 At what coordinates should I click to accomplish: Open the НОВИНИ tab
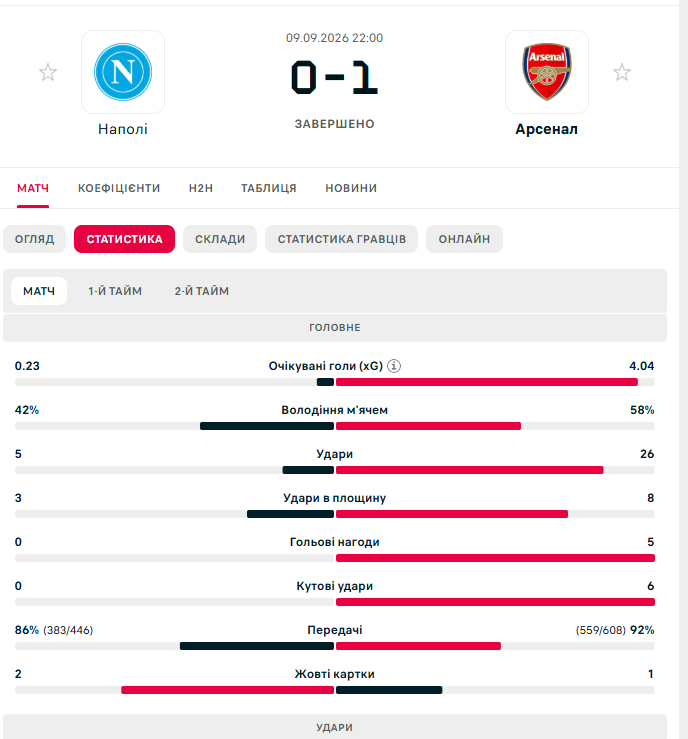point(351,188)
